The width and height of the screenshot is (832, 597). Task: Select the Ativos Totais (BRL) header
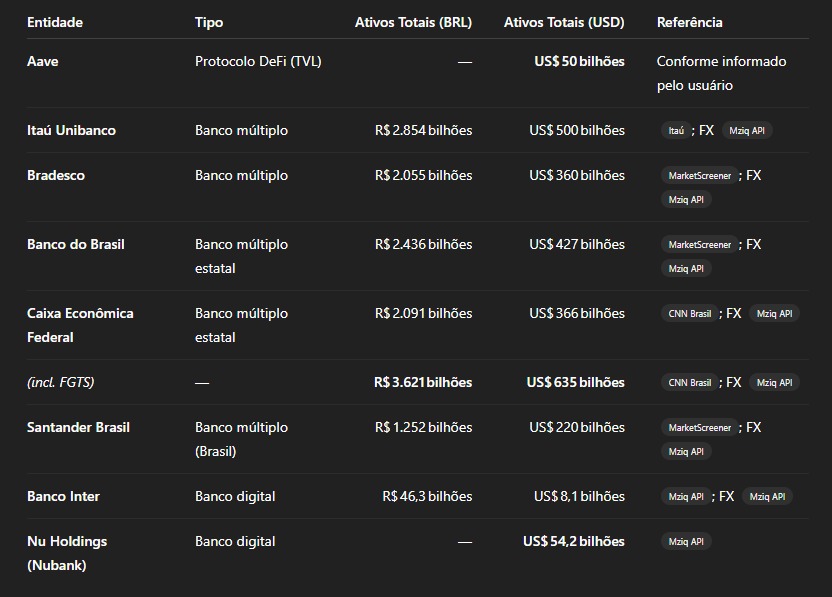click(x=413, y=22)
